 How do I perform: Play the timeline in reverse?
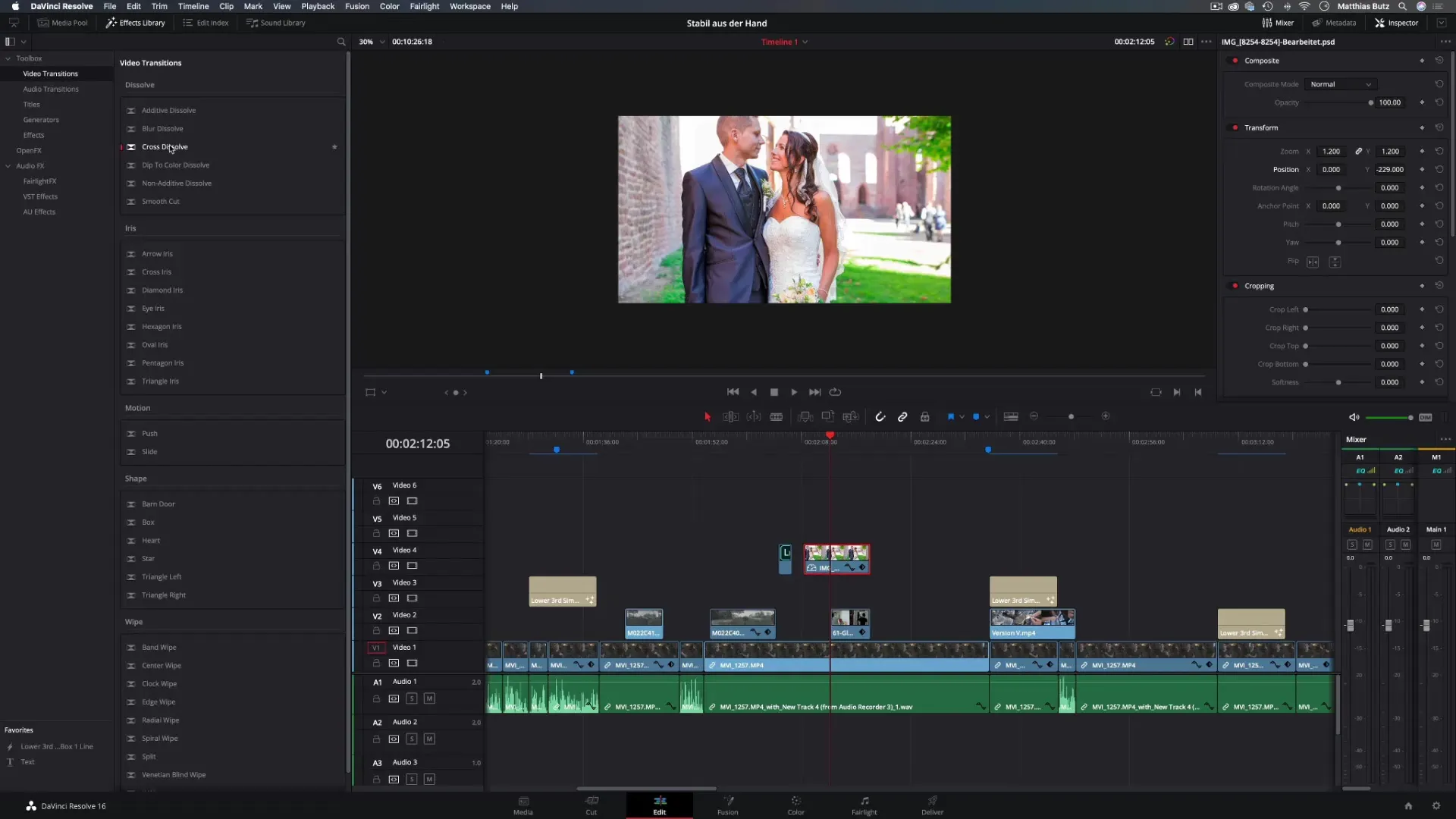tap(753, 392)
